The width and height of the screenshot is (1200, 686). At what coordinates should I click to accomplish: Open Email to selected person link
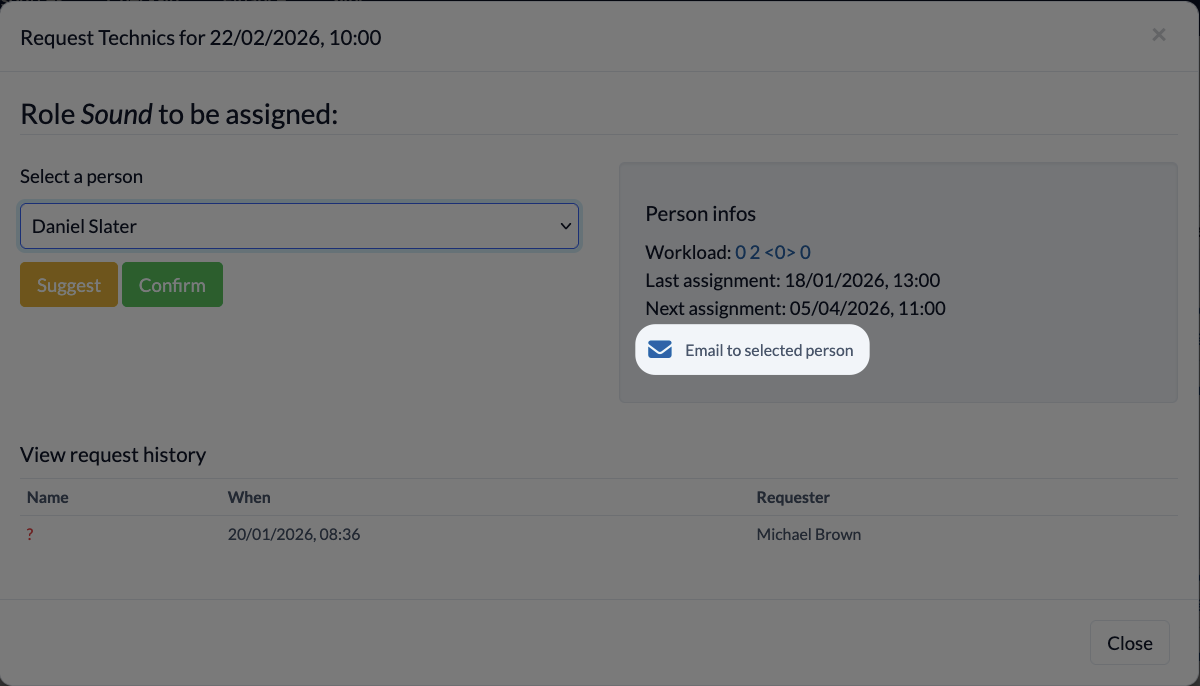tap(752, 350)
